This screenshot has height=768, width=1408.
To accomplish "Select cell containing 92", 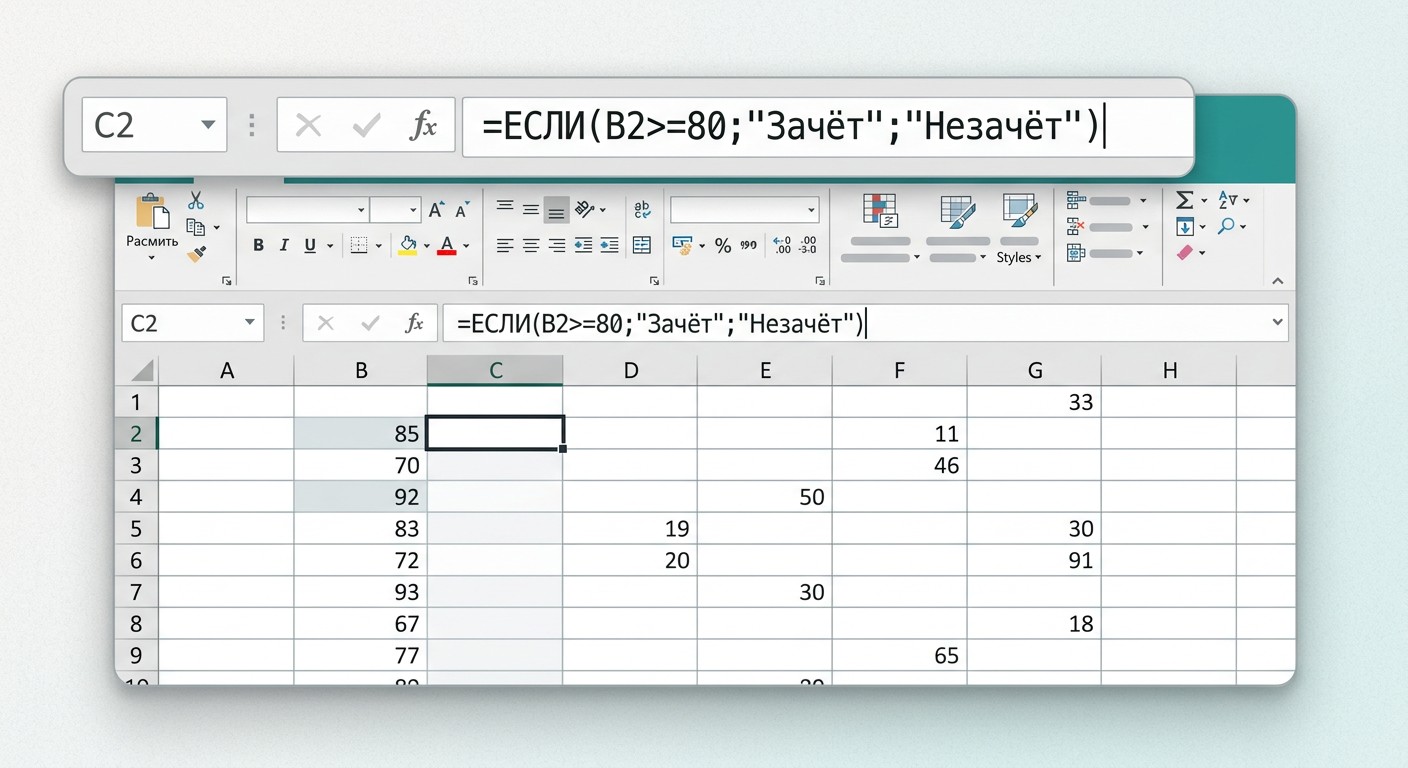I will (361, 496).
